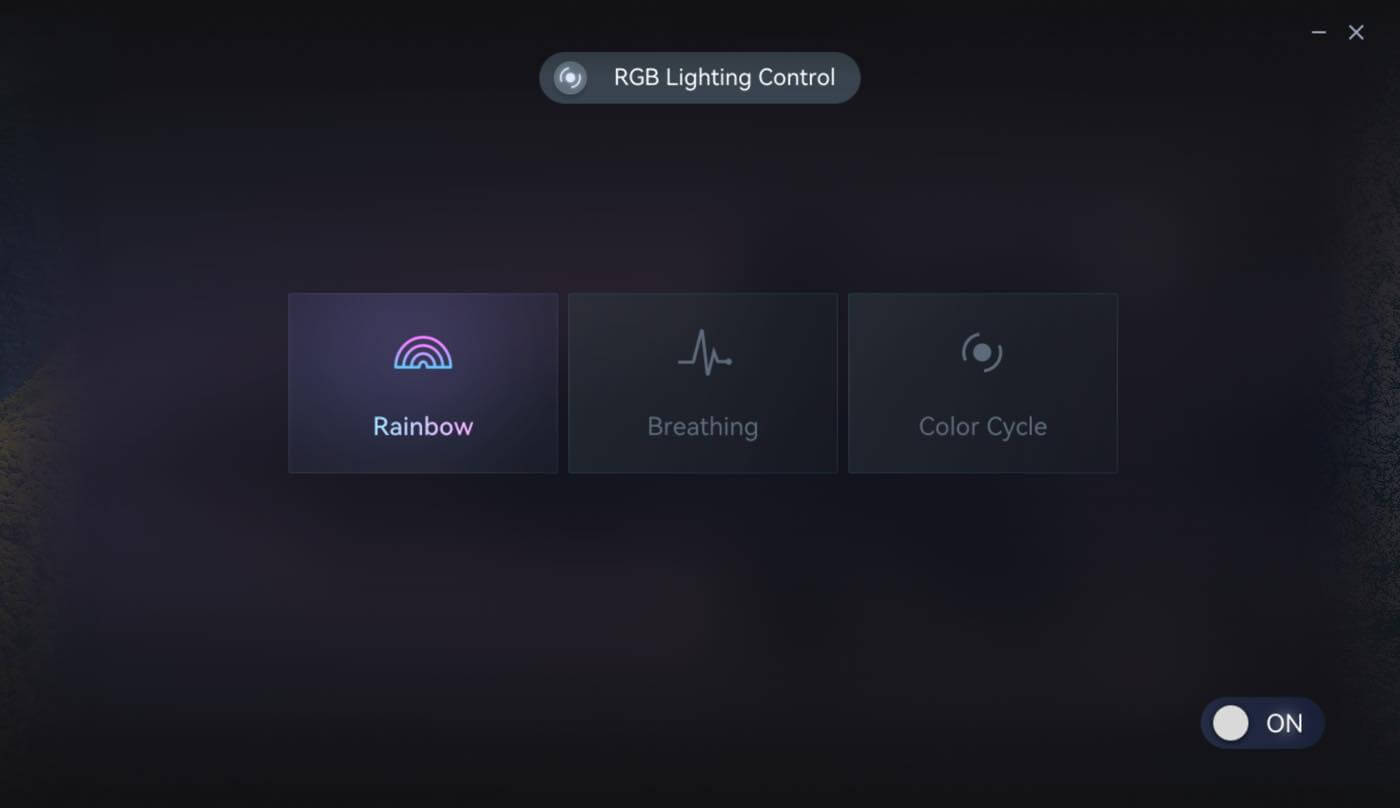Switch to the Breathing lighting mode card
This screenshot has width=1400, height=808.
coord(703,383)
